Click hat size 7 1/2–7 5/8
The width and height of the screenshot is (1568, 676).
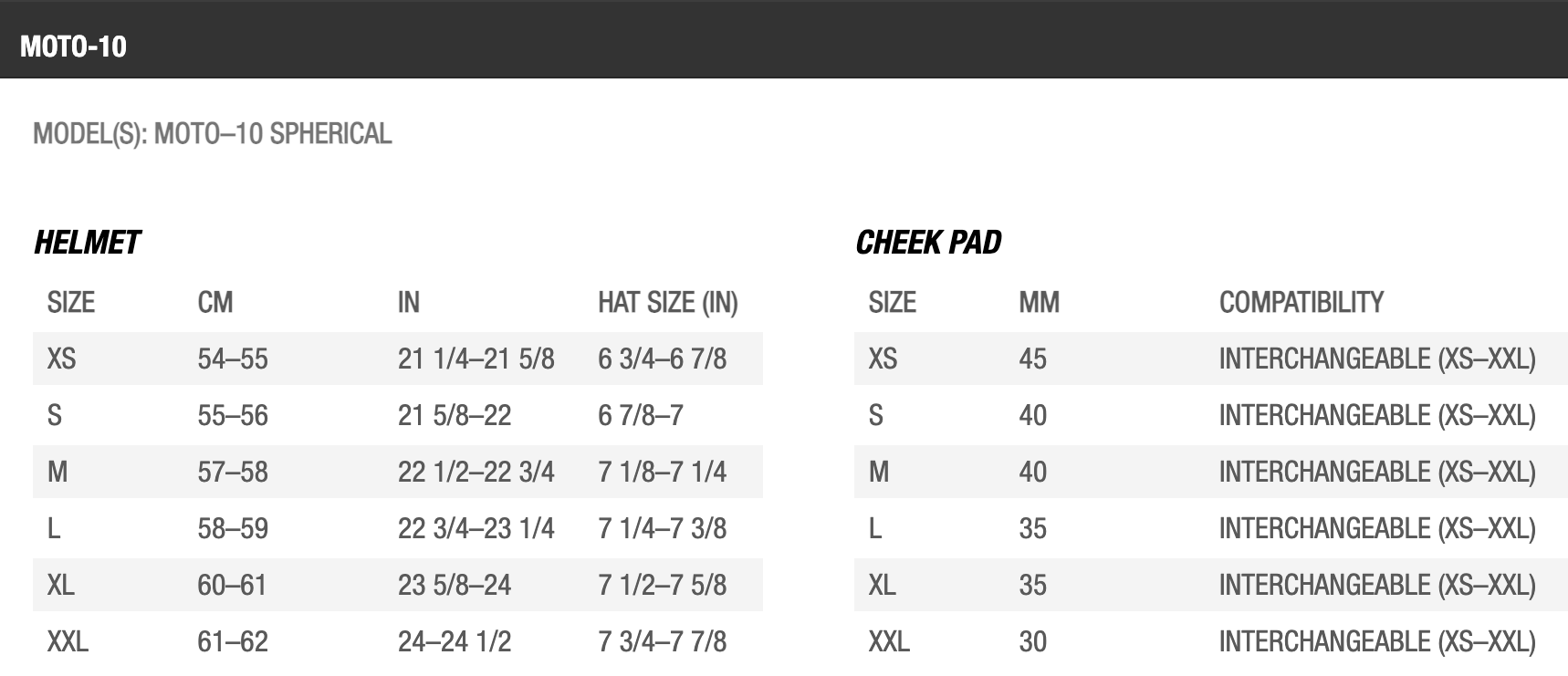point(662,585)
